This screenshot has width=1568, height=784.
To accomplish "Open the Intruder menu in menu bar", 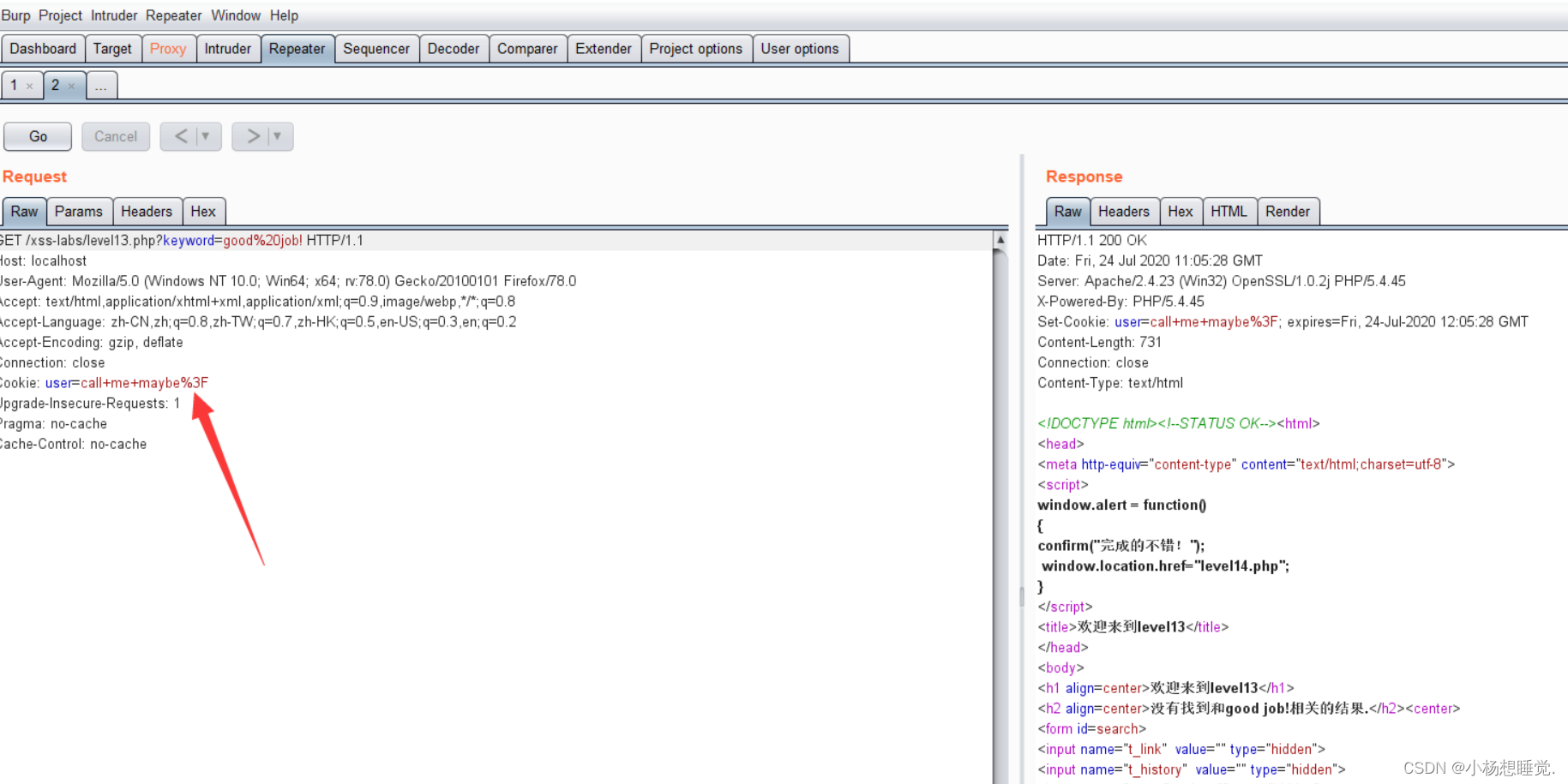I will click(x=114, y=15).
